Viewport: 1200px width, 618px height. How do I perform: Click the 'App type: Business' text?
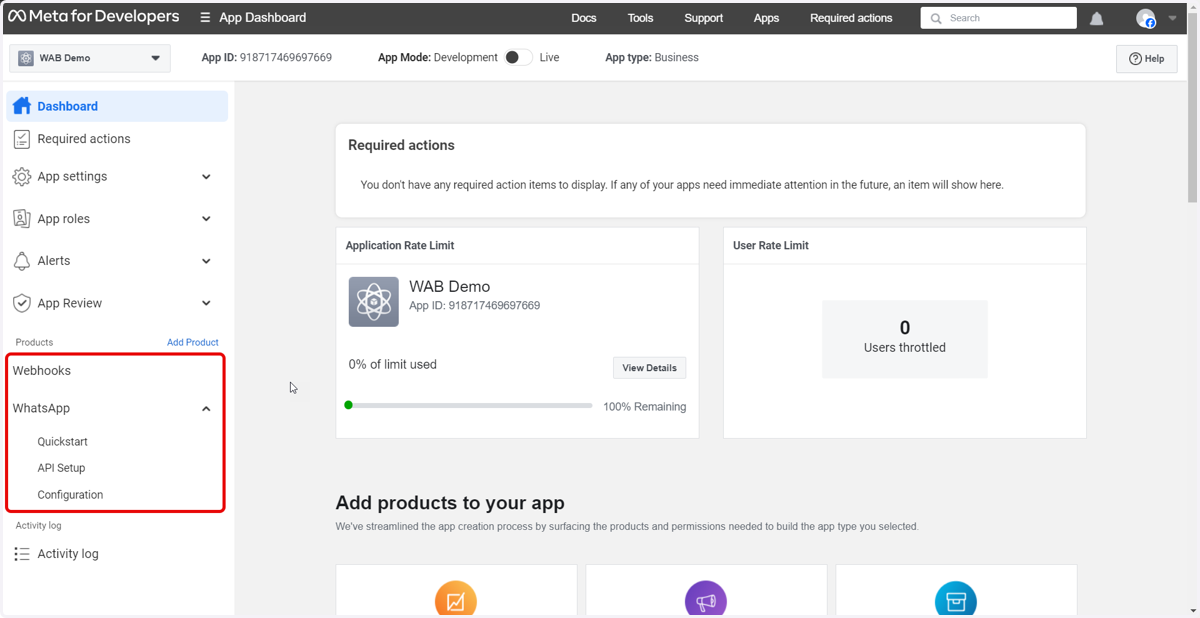(652, 58)
